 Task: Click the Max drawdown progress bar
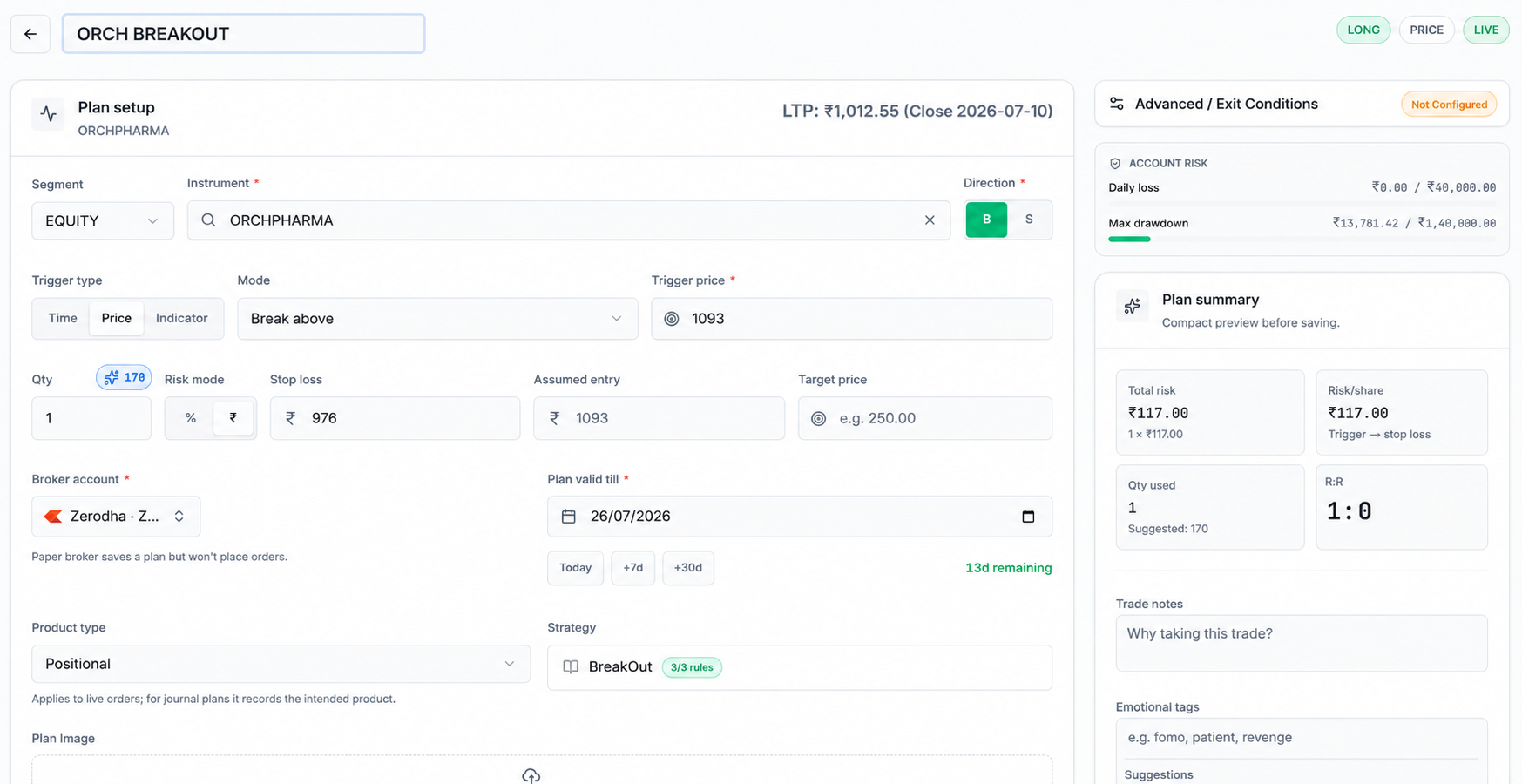[1302, 239]
